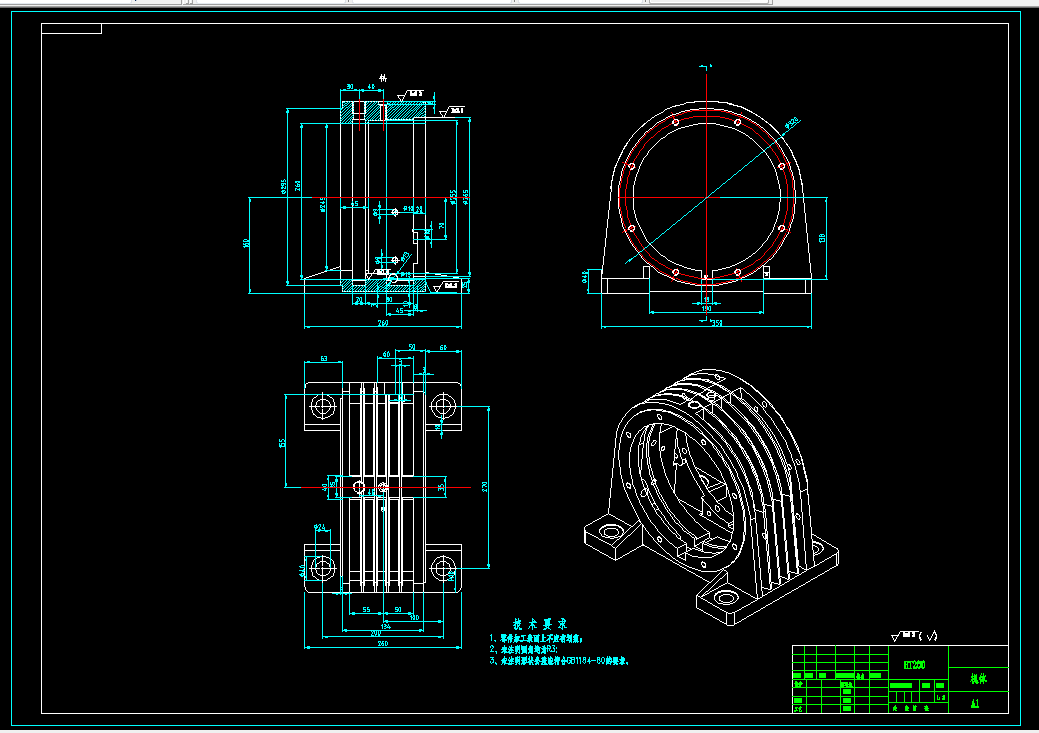
Task: Select the 134 dimension below top view
Action: tap(386, 626)
